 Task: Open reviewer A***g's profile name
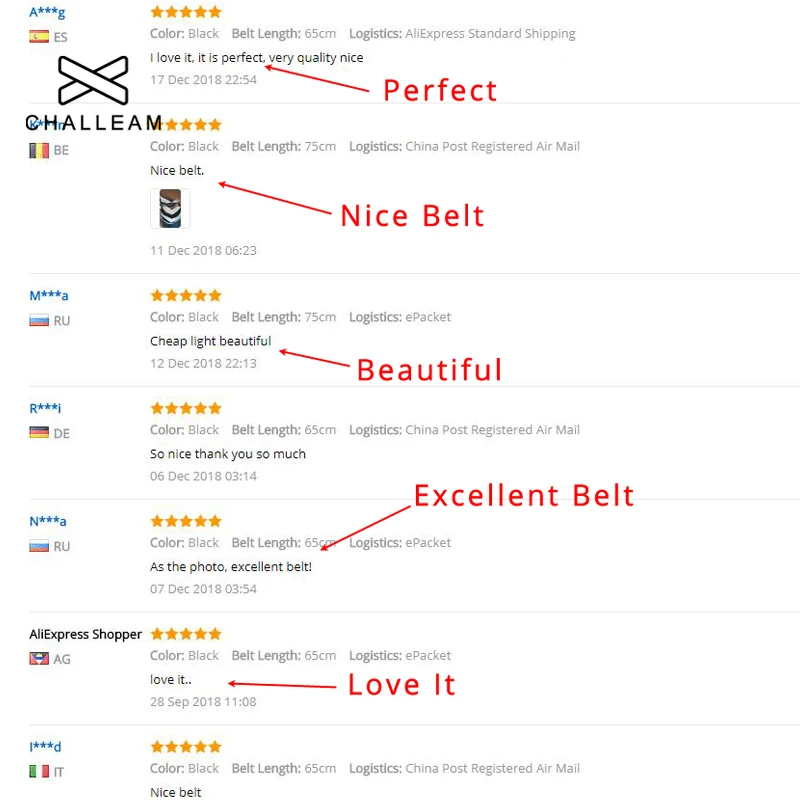point(48,13)
